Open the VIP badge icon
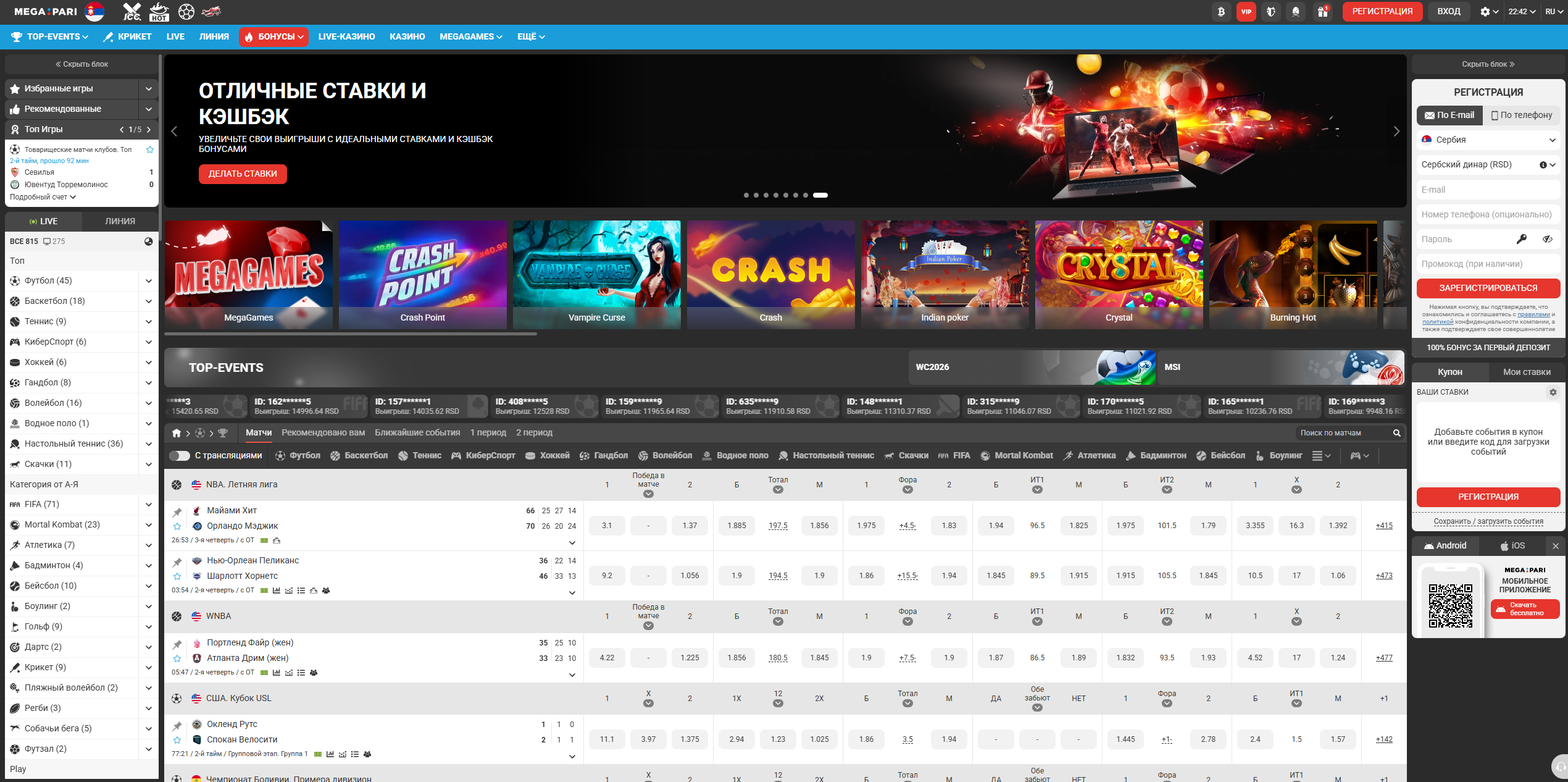This screenshot has width=1568, height=782. tap(1246, 12)
